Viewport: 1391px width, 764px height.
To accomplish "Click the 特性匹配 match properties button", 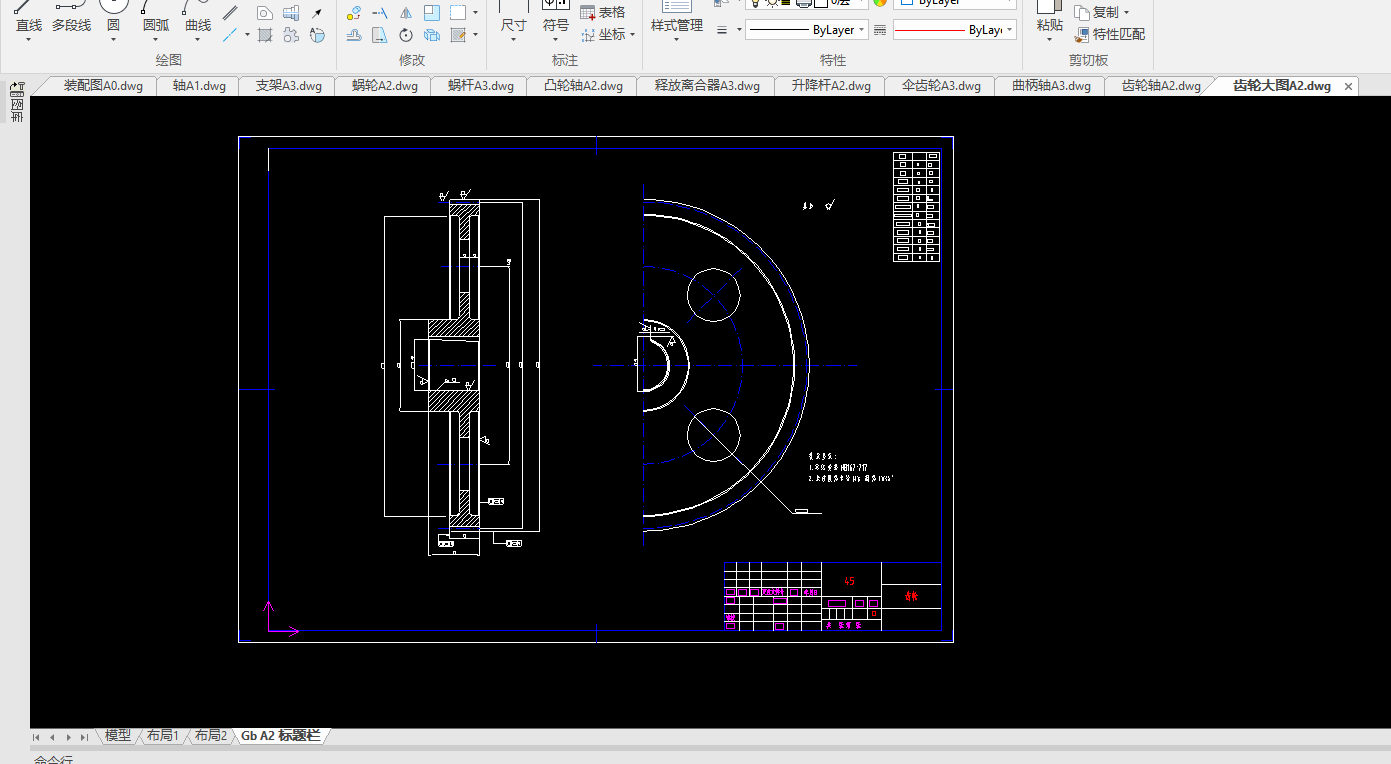I will pos(1110,34).
